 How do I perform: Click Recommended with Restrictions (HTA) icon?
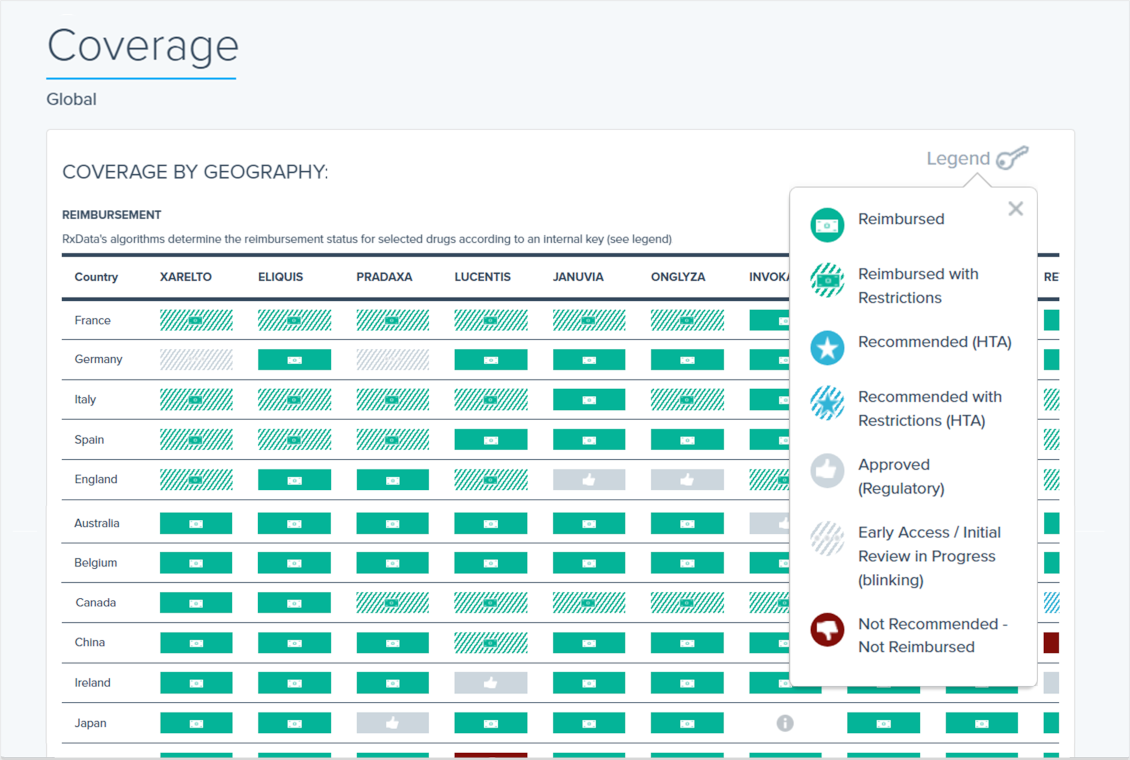pos(827,403)
